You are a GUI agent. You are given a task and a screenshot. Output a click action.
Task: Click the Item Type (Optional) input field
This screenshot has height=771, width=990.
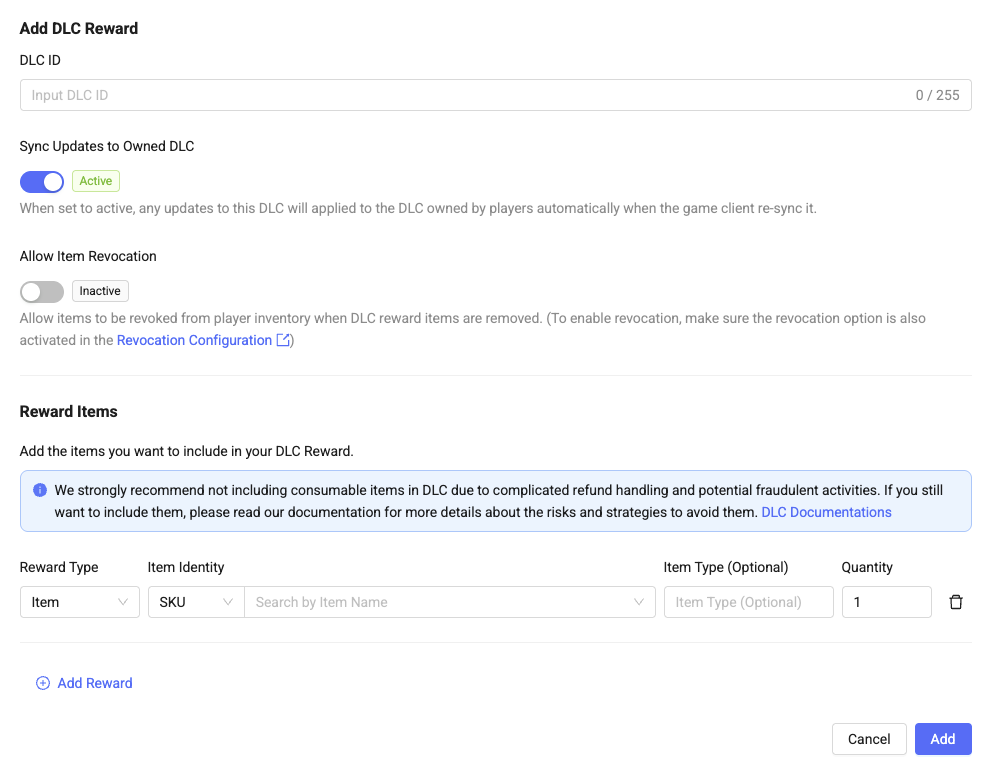click(x=749, y=602)
